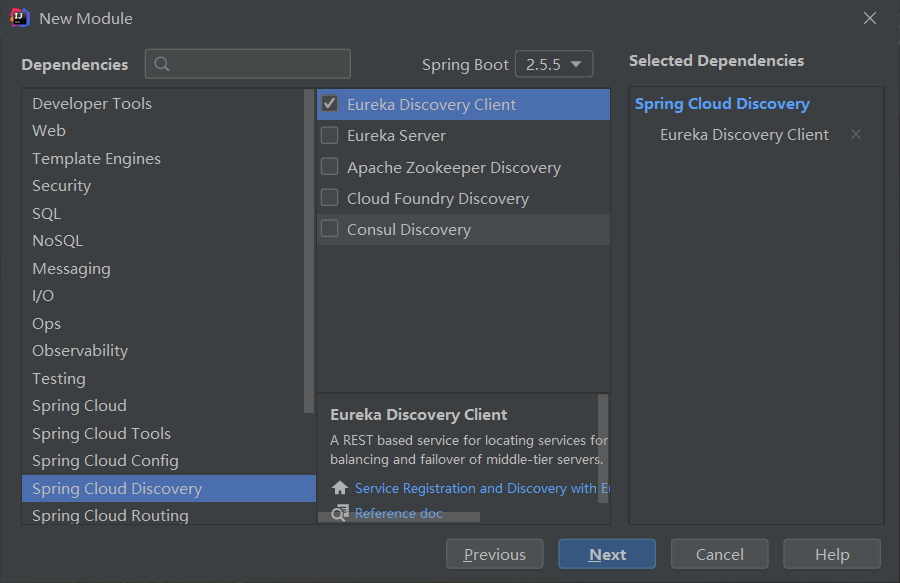Click the IntelliJ IDEA logo icon
This screenshot has height=583, width=900.
click(20, 18)
